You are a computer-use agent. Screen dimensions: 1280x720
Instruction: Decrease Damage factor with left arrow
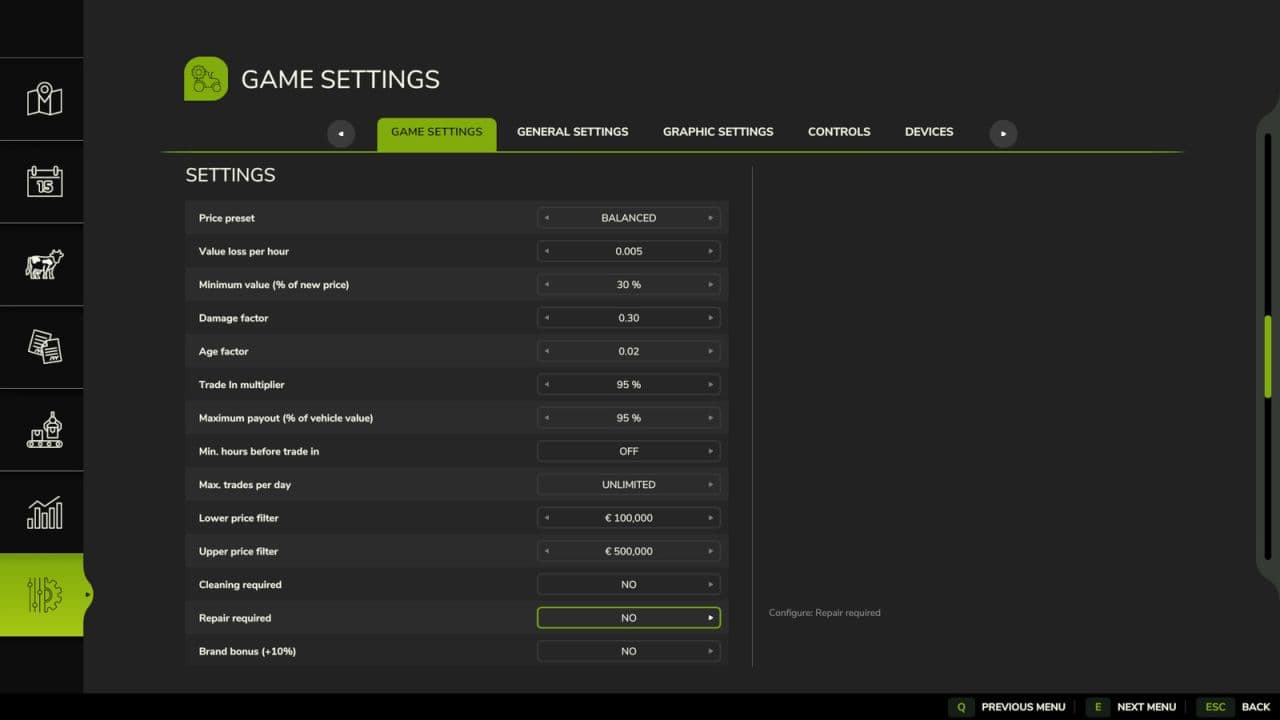click(546, 318)
